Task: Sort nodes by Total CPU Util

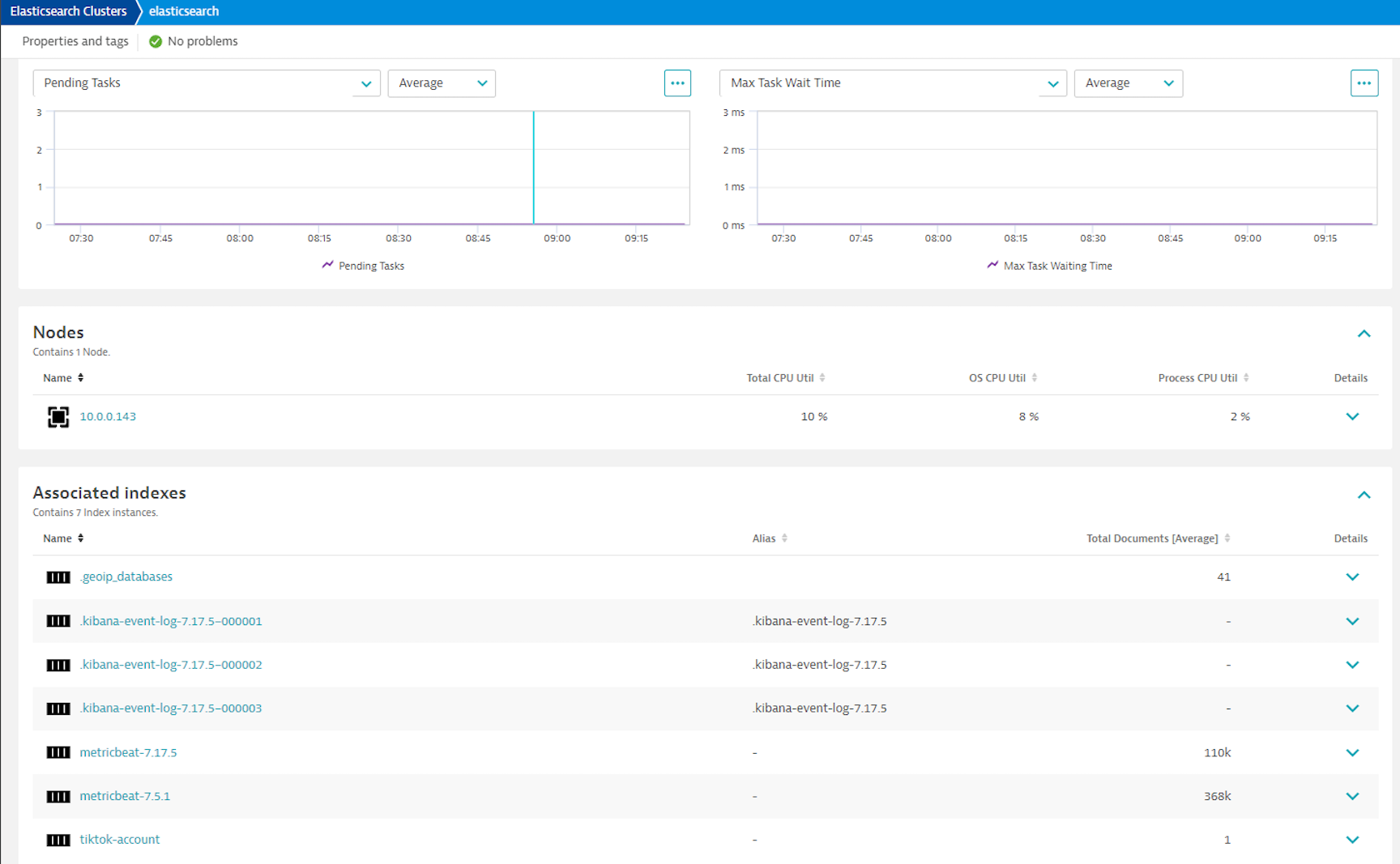Action: point(822,378)
